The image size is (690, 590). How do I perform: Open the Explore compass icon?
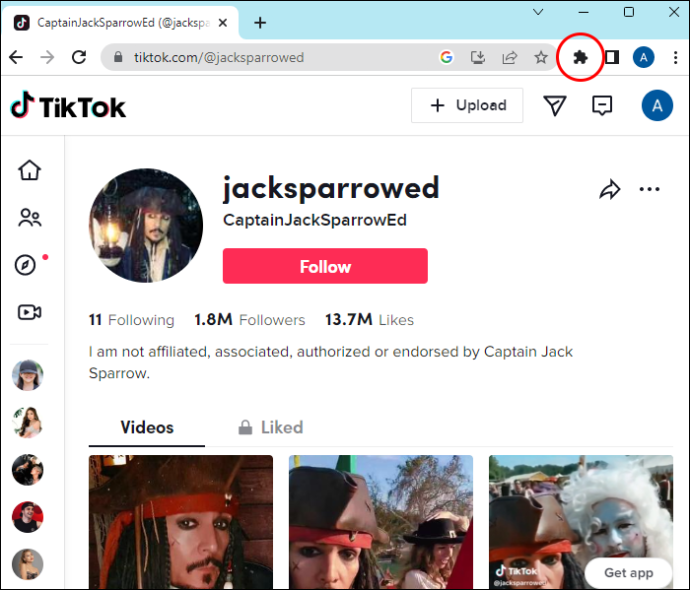pos(25,265)
